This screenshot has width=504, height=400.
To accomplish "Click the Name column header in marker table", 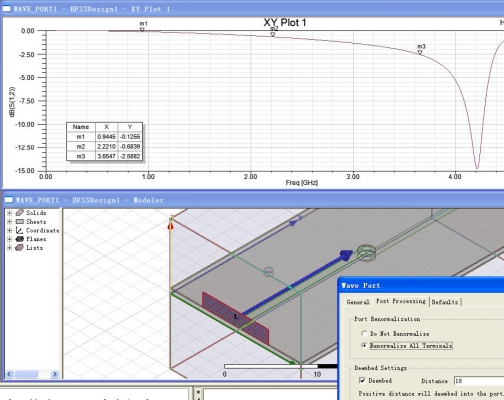I will [x=81, y=127].
